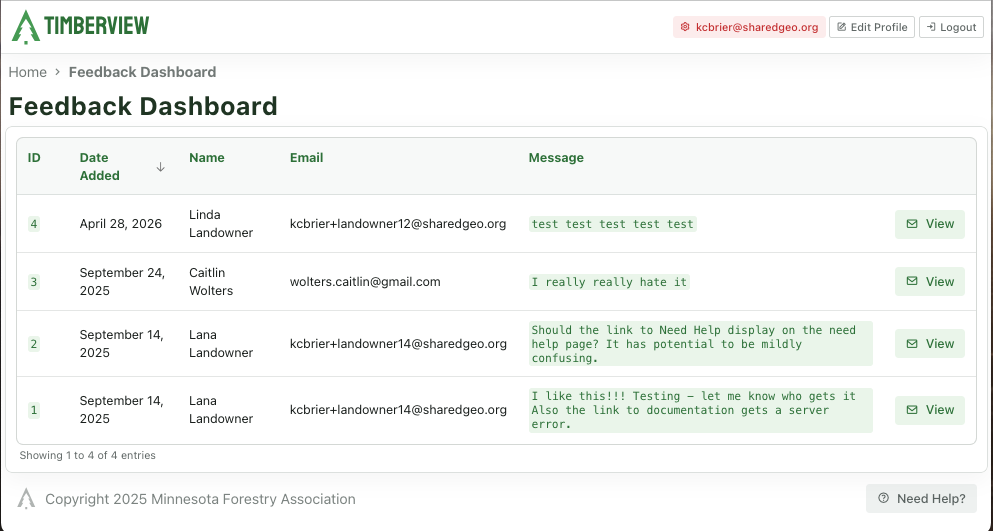This screenshot has width=993, height=531.
Task: Click the kcbrier@sharedgeo.org user badge
Action: pyautogui.click(x=749, y=27)
